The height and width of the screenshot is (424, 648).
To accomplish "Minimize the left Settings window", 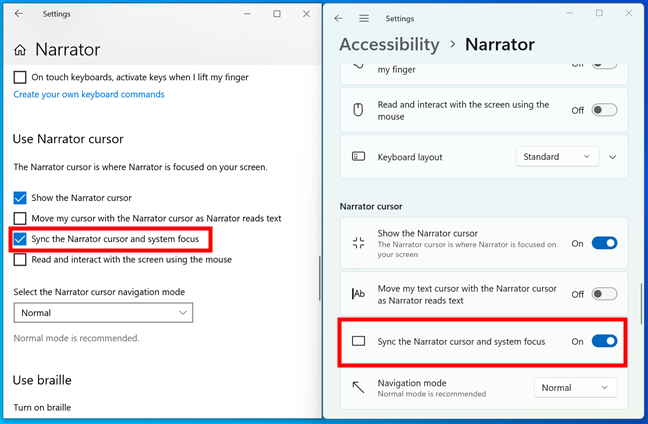I will pos(248,14).
